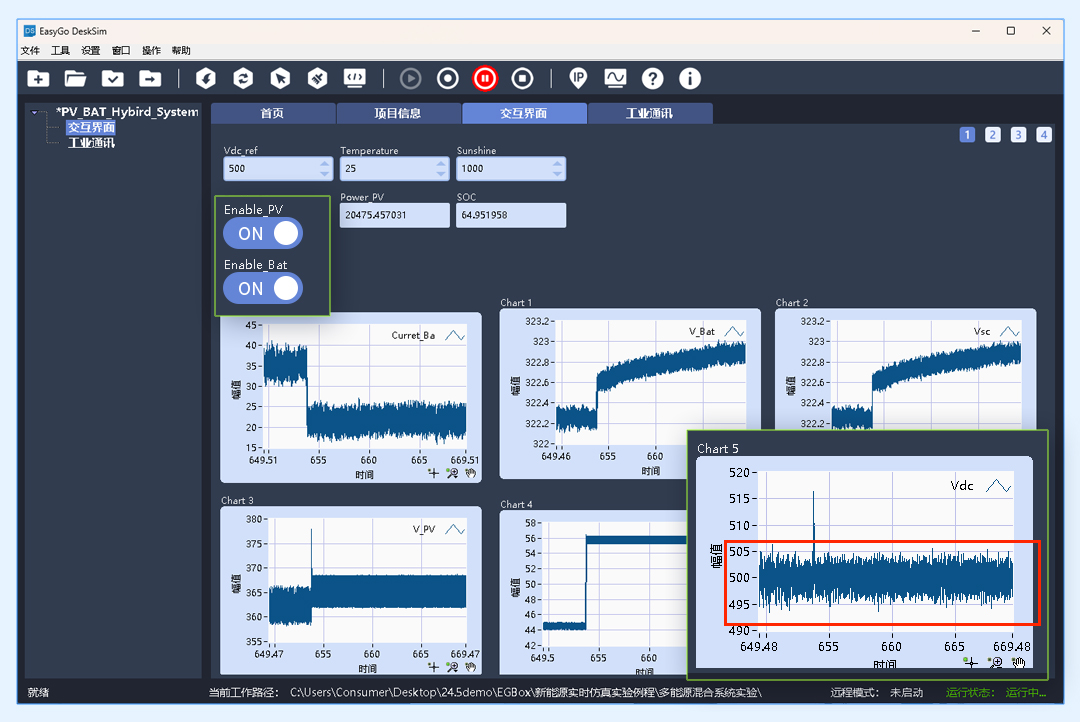Click the hexagon cursor-pointer toolbar icon
Screen dimensions: 1080x722
(280, 79)
